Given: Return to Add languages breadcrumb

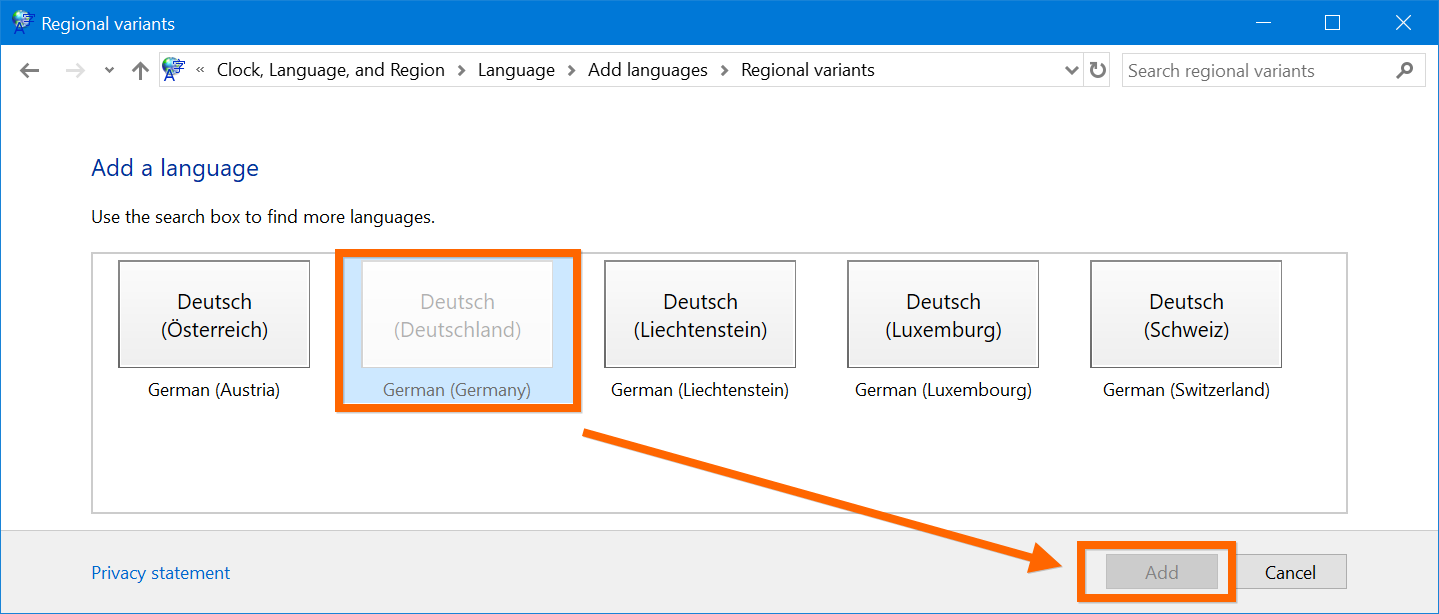Looking at the screenshot, I should point(647,71).
